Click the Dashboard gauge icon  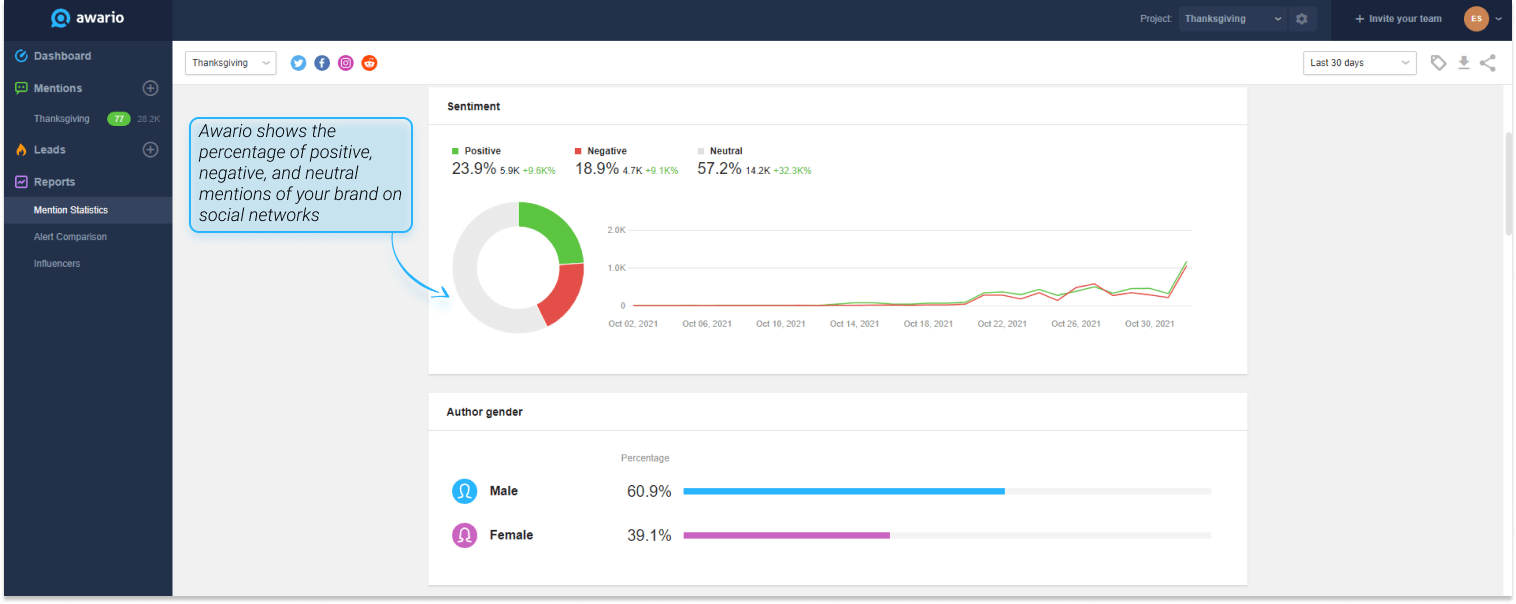coord(21,56)
